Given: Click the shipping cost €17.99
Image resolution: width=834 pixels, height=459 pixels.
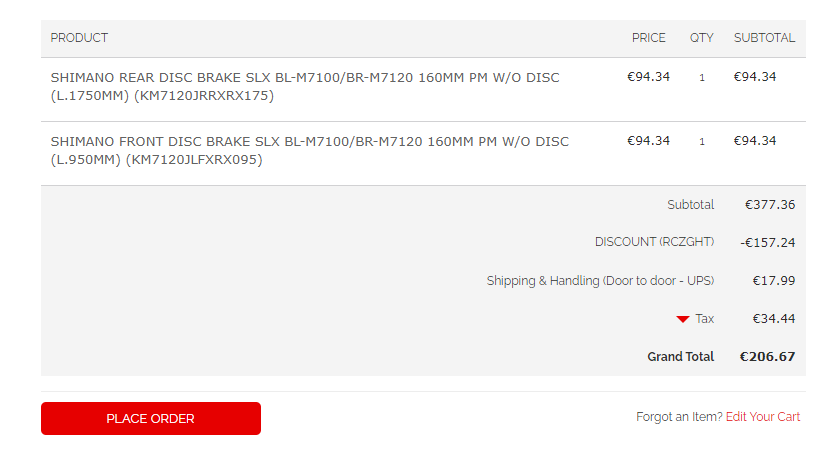Looking at the screenshot, I should coord(773,281).
